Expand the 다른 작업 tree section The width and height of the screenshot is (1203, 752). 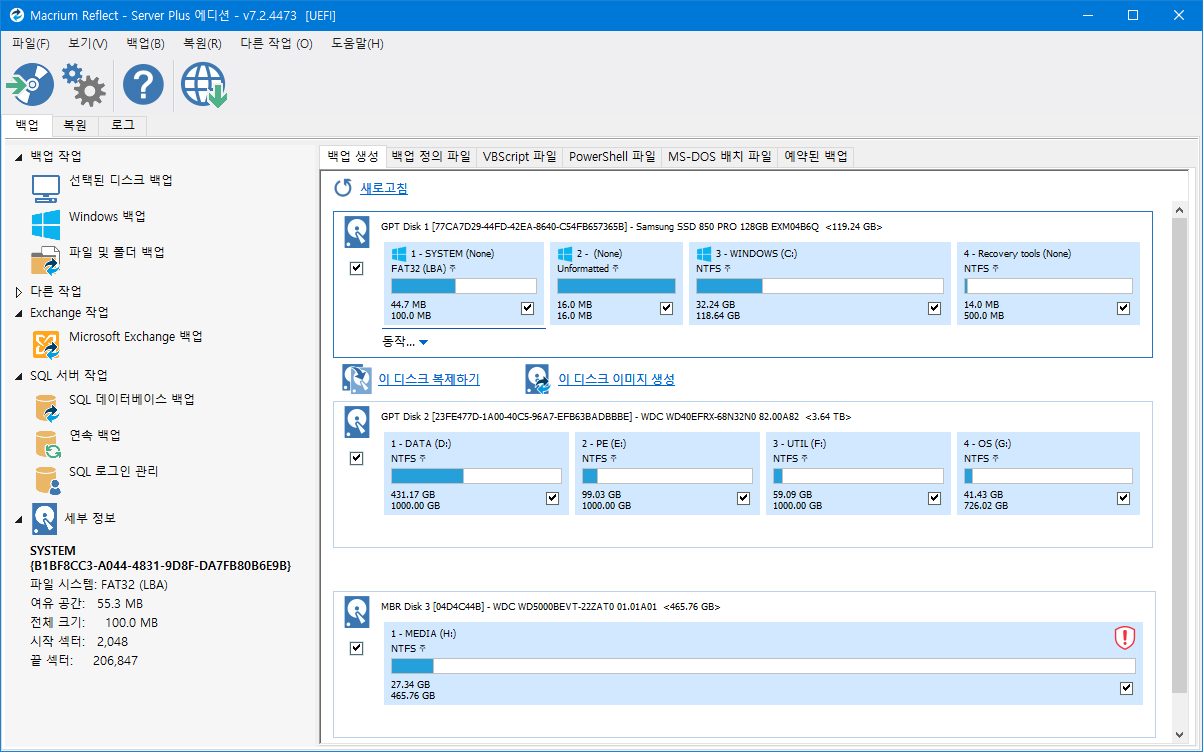18,292
